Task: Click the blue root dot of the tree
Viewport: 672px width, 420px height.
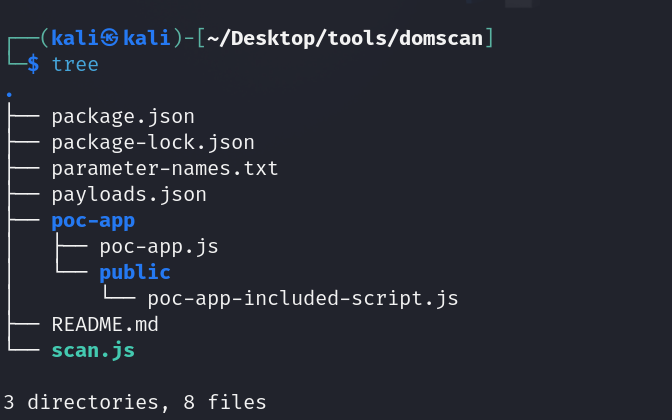Action: 8,92
